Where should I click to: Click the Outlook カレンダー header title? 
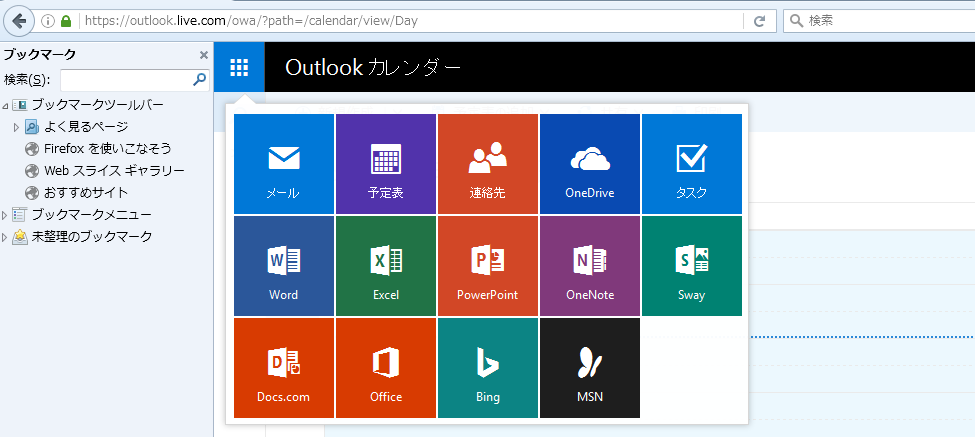(x=373, y=67)
